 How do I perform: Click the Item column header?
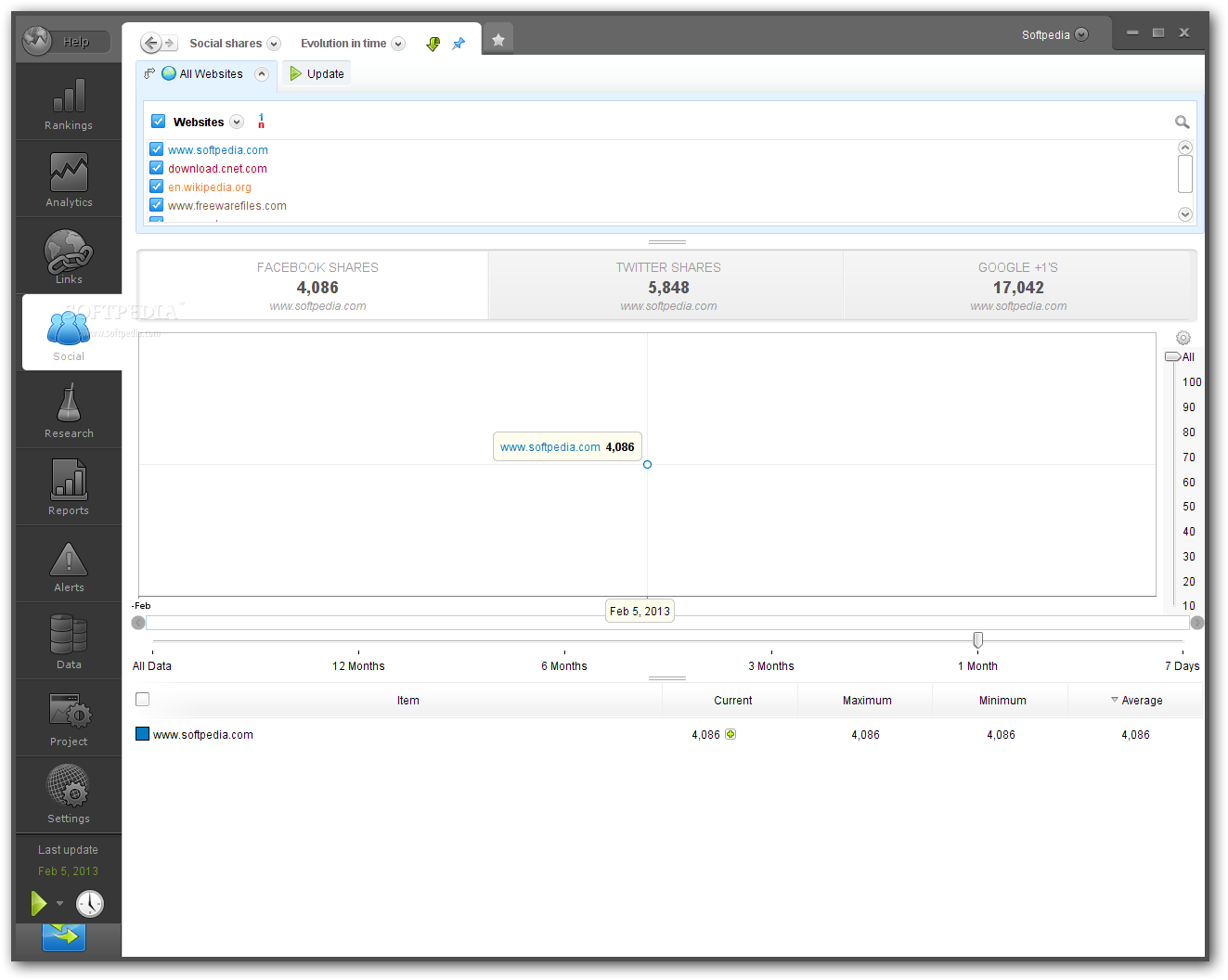(x=407, y=701)
